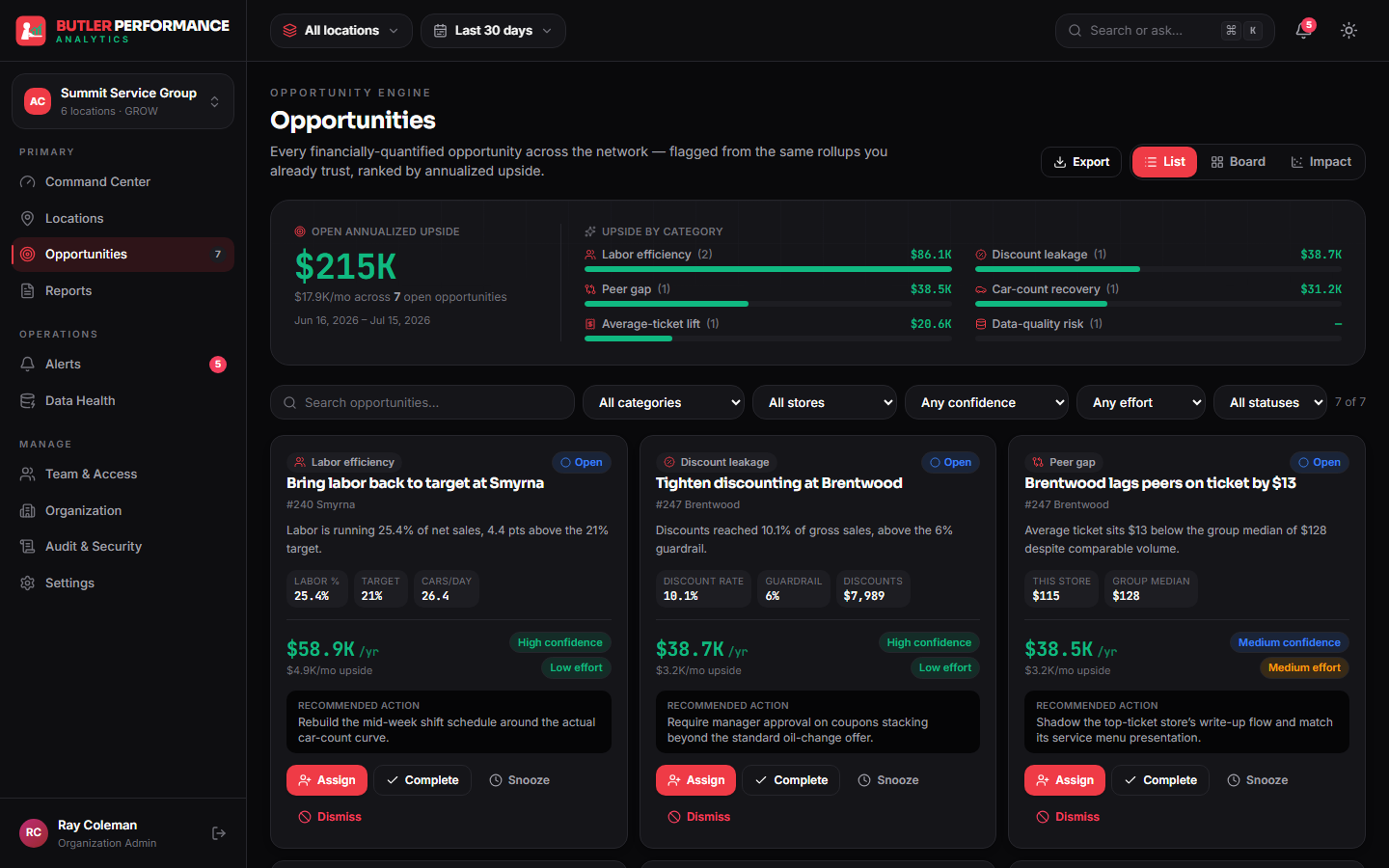1389x868 pixels.
Task: Click the Labor efficiency category icon in upside panel
Action: pyautogui.click(x=590, y=255)
